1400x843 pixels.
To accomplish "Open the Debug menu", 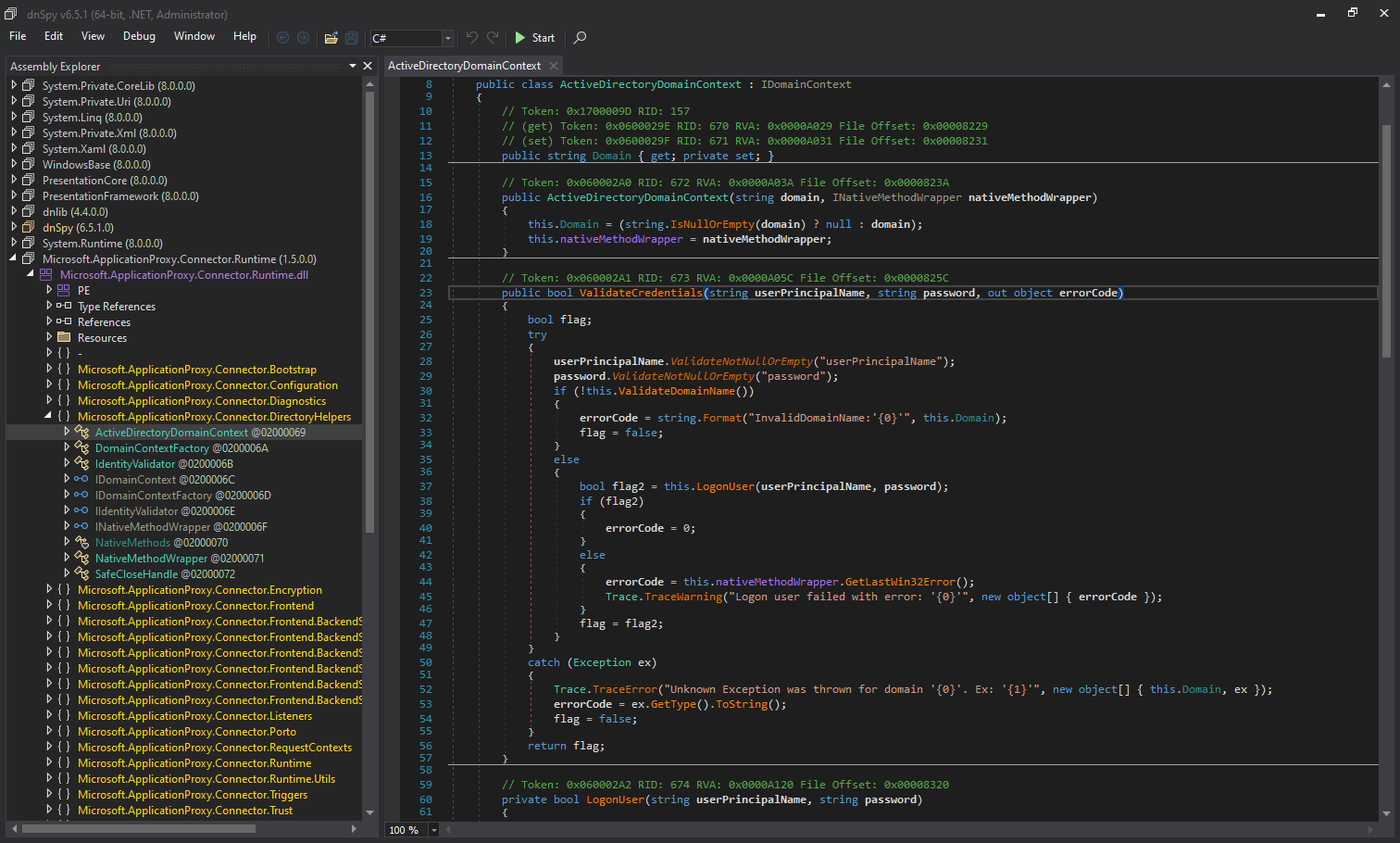I will click(139, 36).
